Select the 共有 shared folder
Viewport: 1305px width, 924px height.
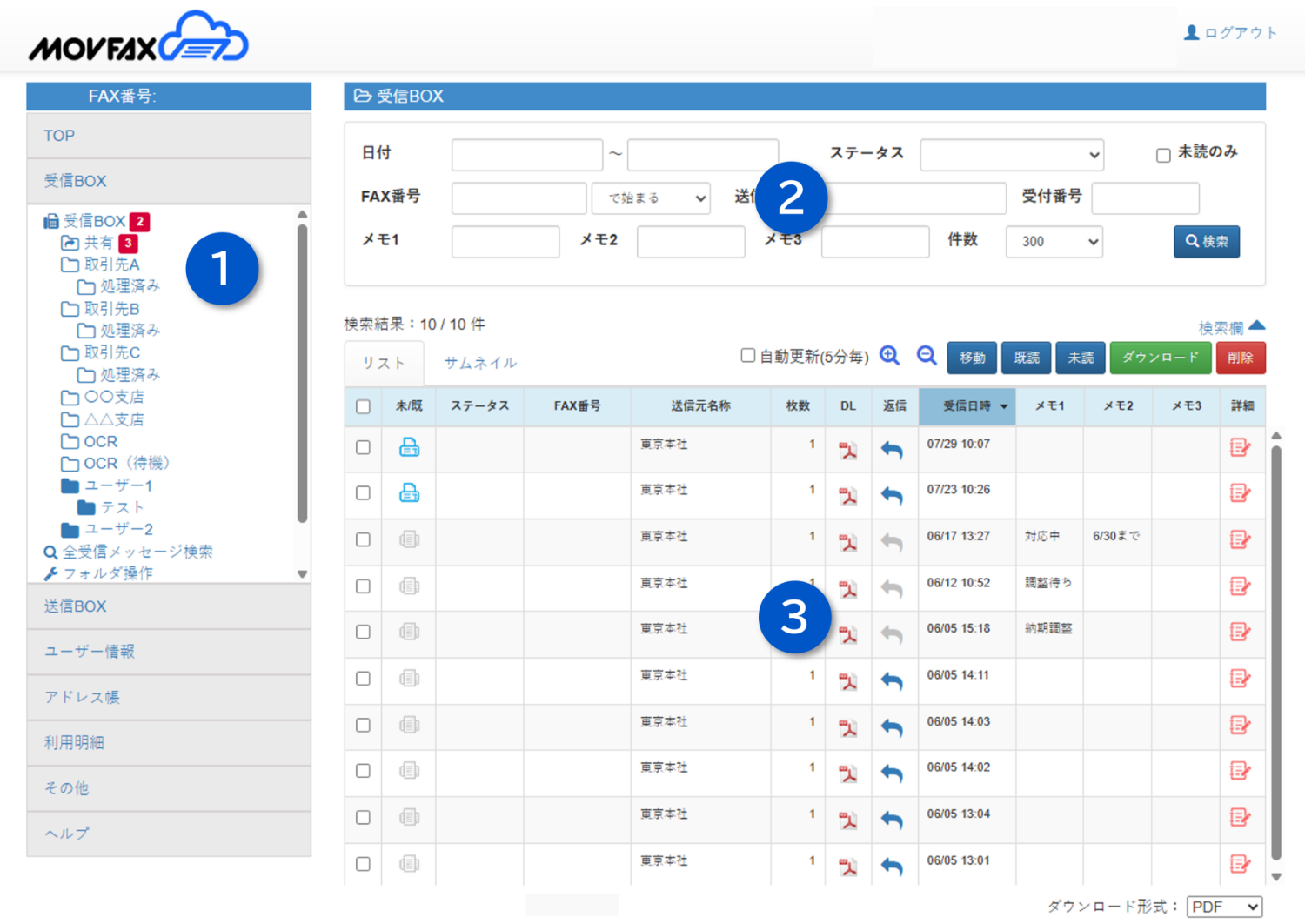coord(88,243)
